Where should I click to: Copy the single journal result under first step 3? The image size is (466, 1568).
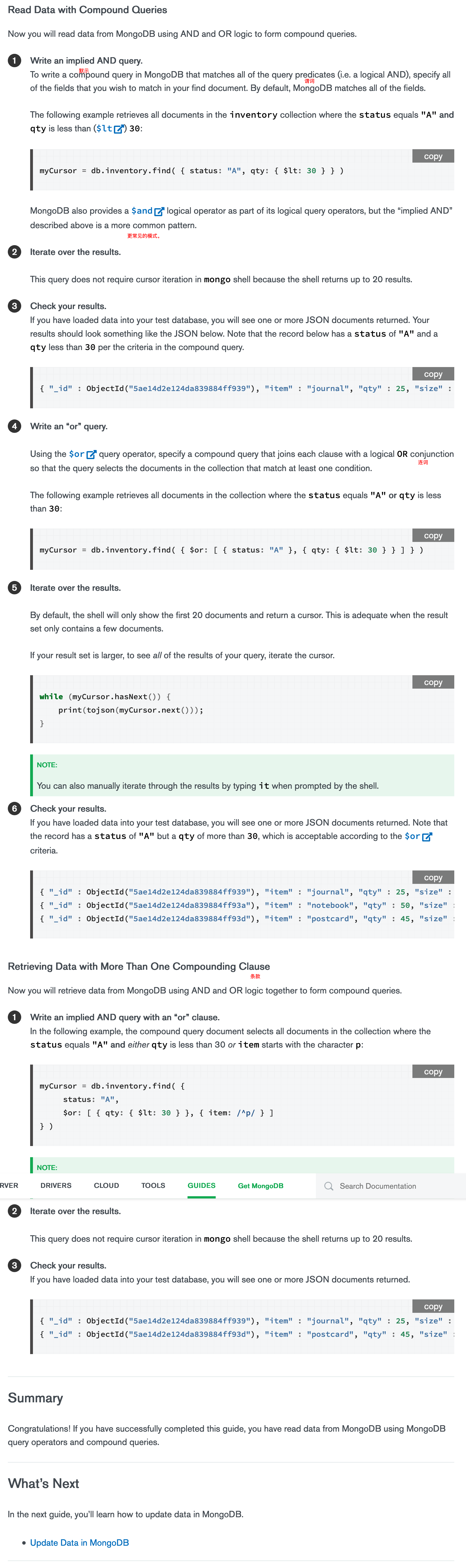click(x=433, y=374)
